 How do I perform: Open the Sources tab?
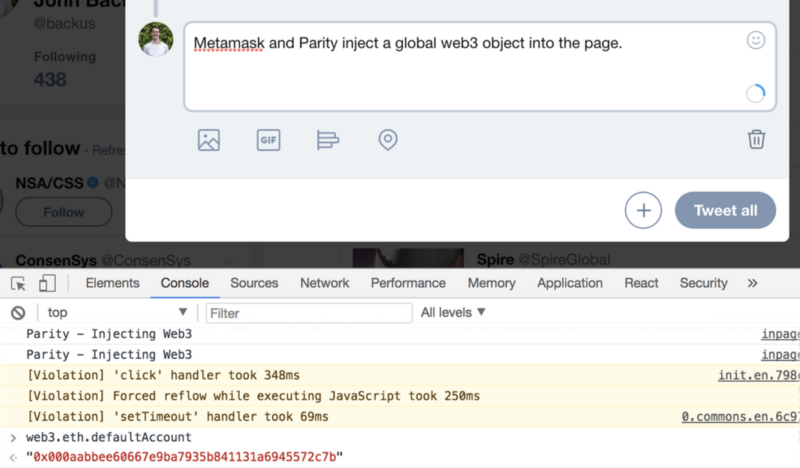coord(254,283)
